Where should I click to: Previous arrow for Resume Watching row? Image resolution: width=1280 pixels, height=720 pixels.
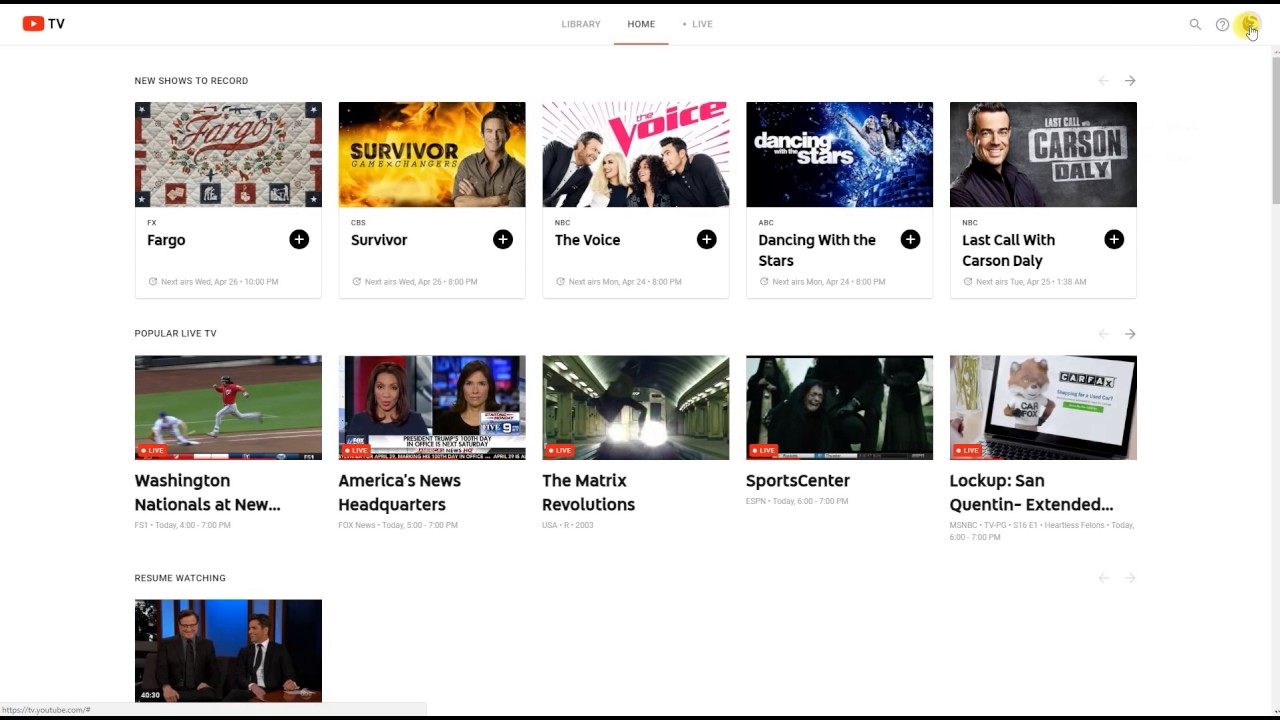tap(1104, 578)
